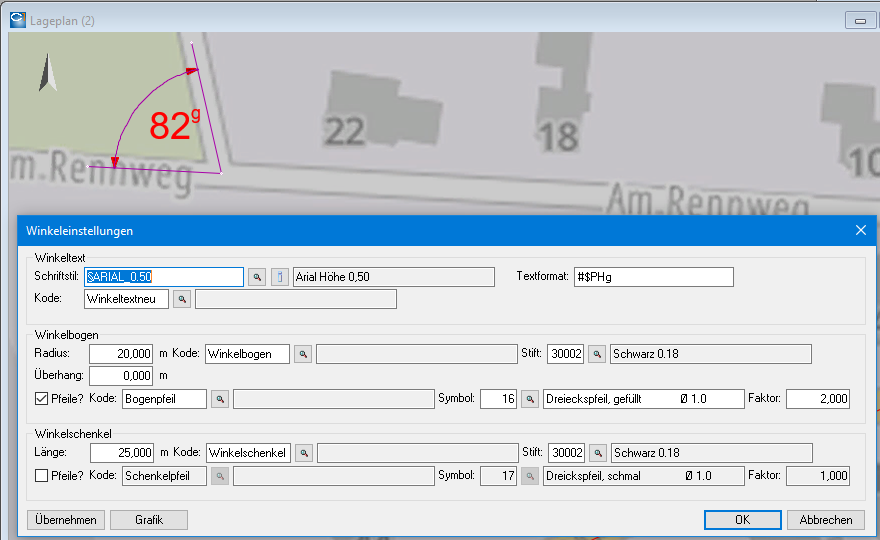This screenshot has height=540, width=880.
Task: Click the Arial Höhe 0,50 description field
Action: 394,277
